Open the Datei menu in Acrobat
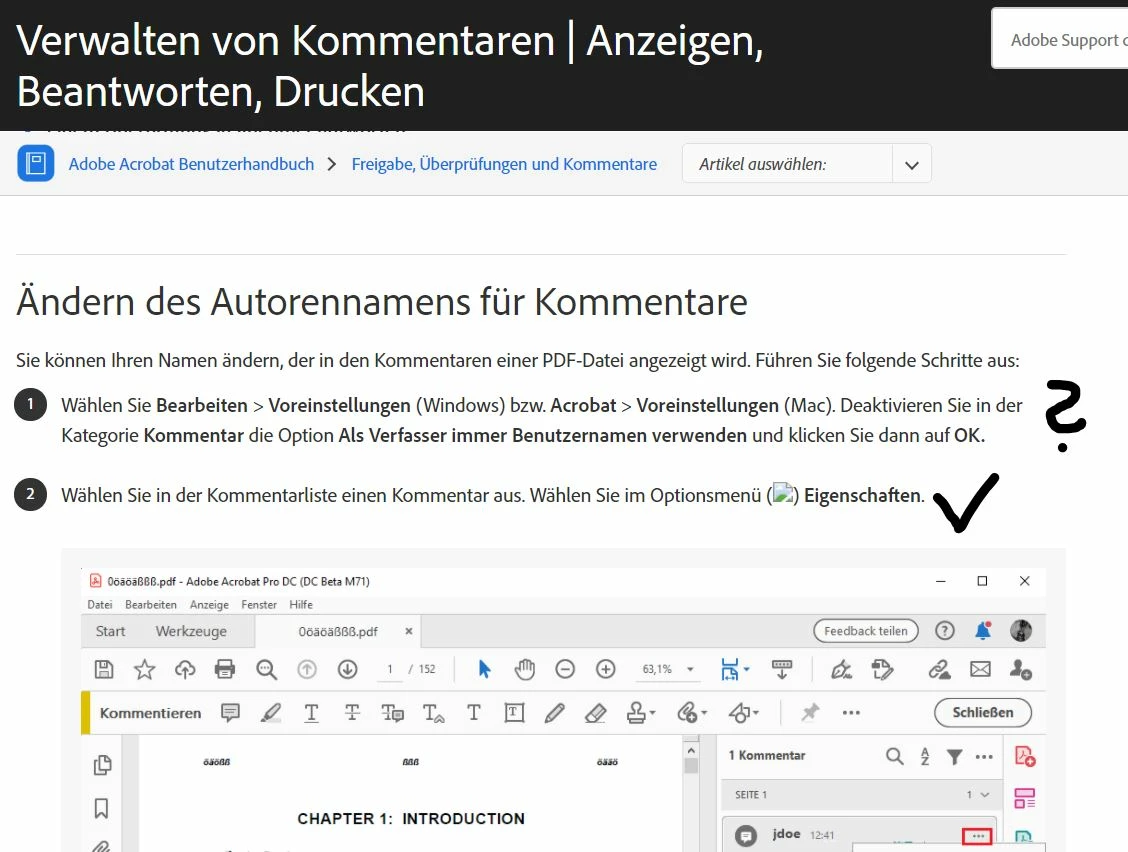The width and height of the screenshot is (1128, 852). click(99, 604)
